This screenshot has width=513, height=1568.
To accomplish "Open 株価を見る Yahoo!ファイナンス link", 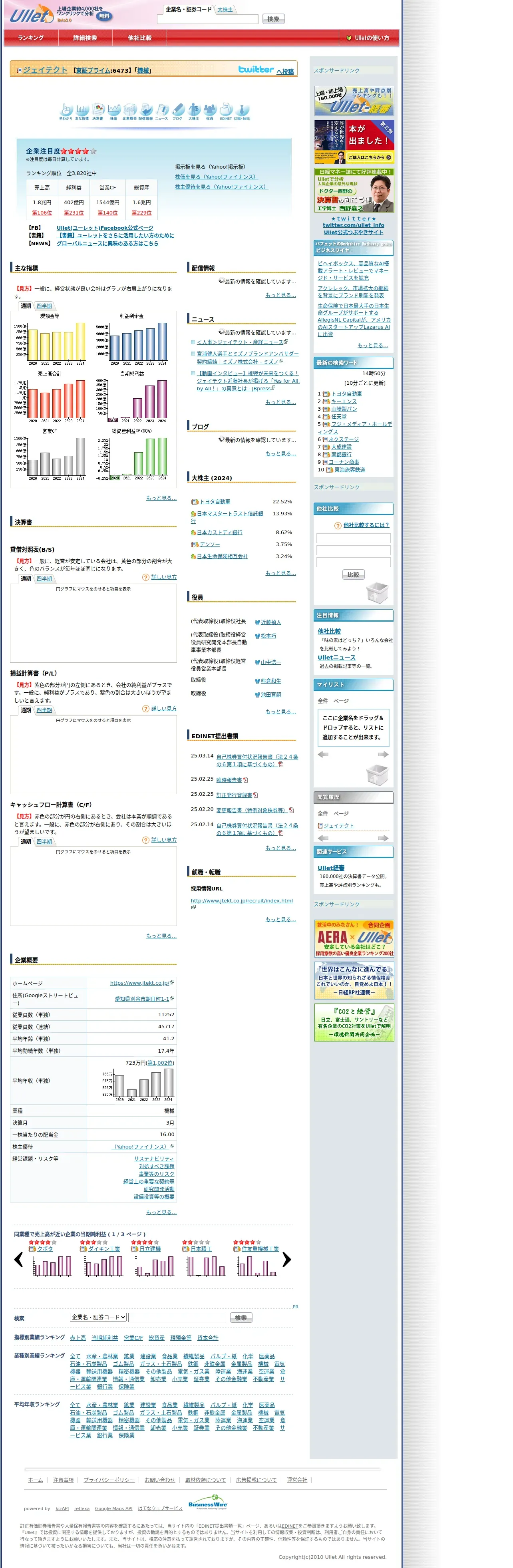I will coord(216,177).
